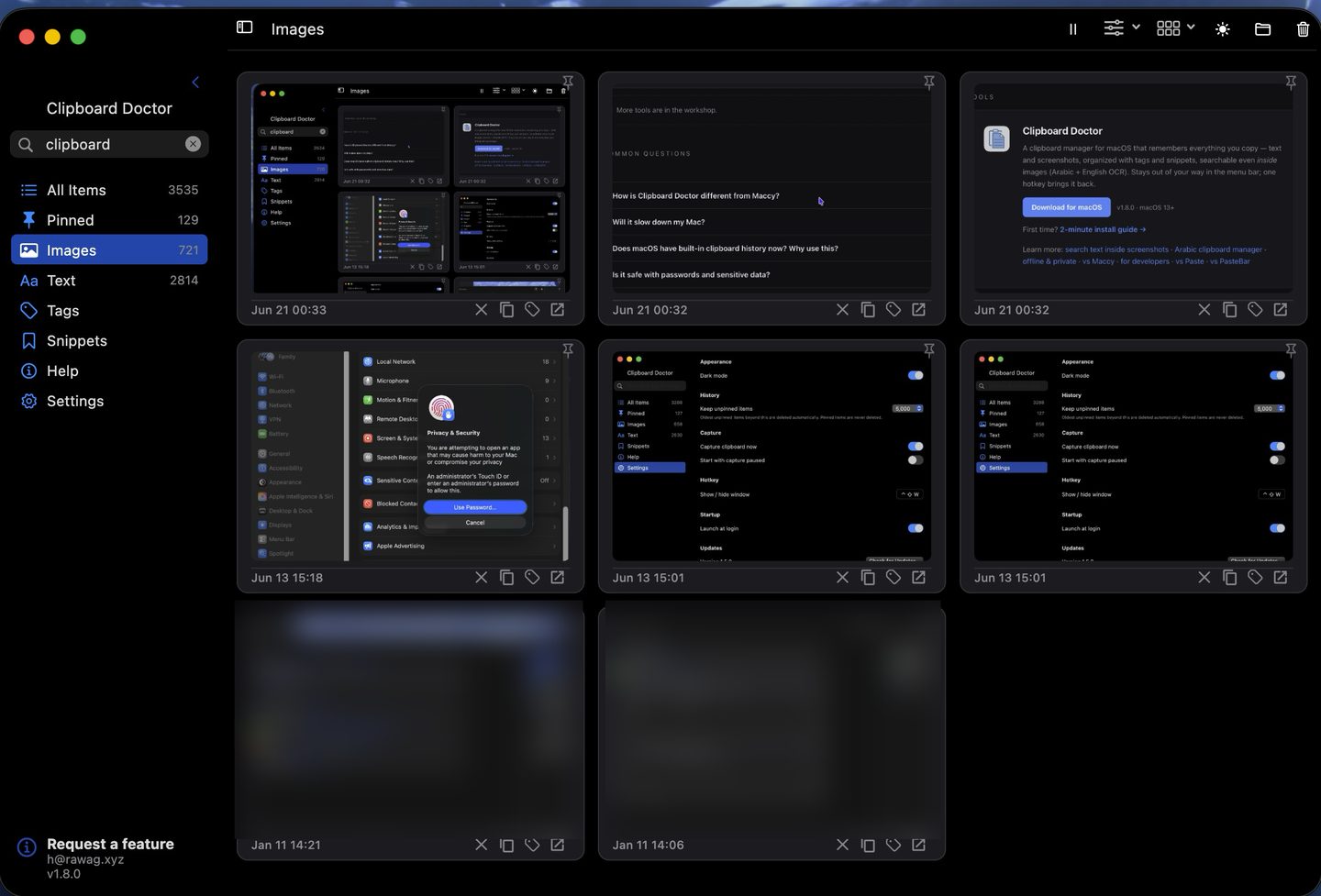The image size is (1321, 896).
Task: Select the Privacy & Security dialog thumbnail
Action: point(410,456)
